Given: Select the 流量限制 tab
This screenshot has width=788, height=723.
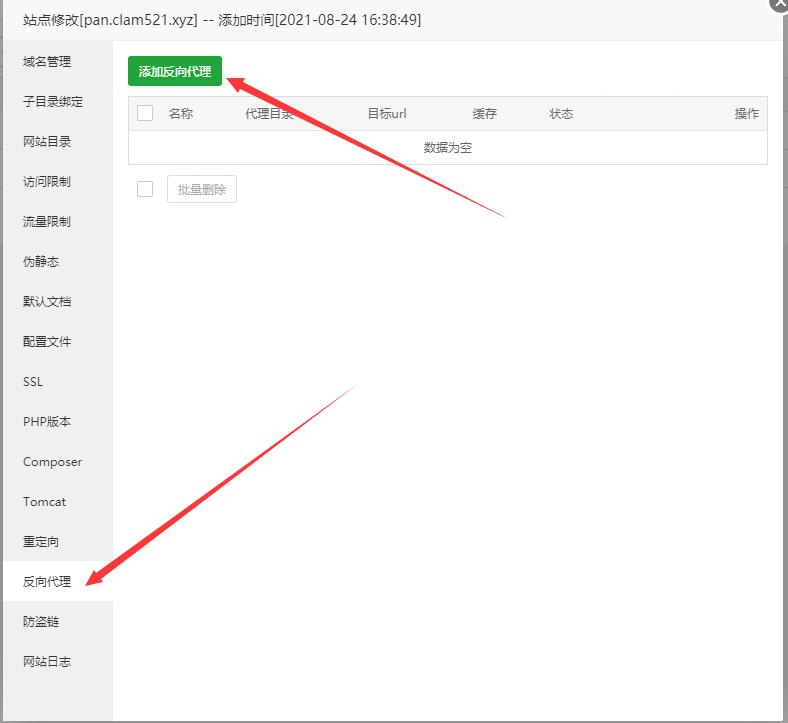Looking at the screenshot, I should (x=58, y=222).
